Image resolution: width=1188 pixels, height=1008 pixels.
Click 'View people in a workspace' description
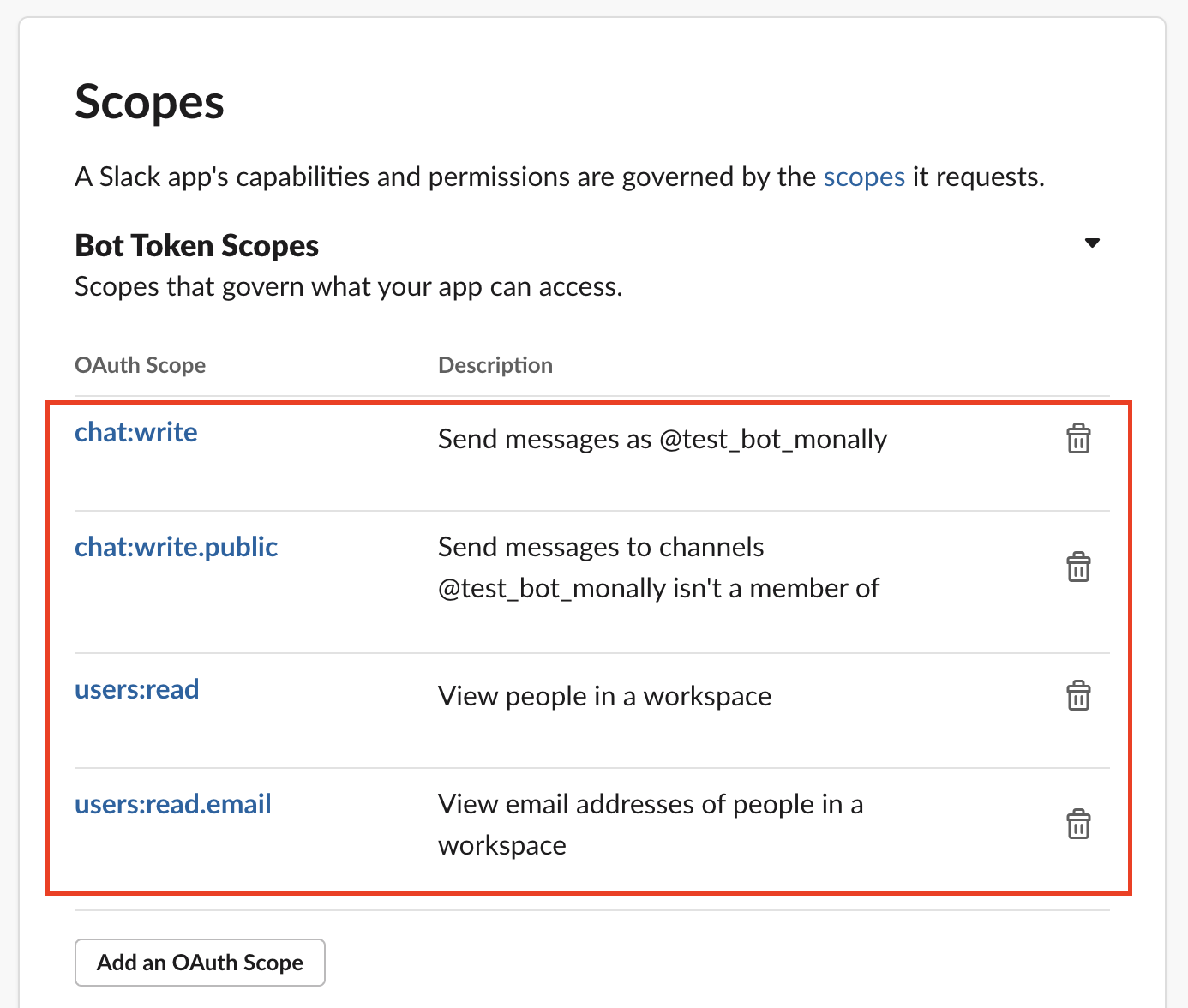[x=604, y=696]
